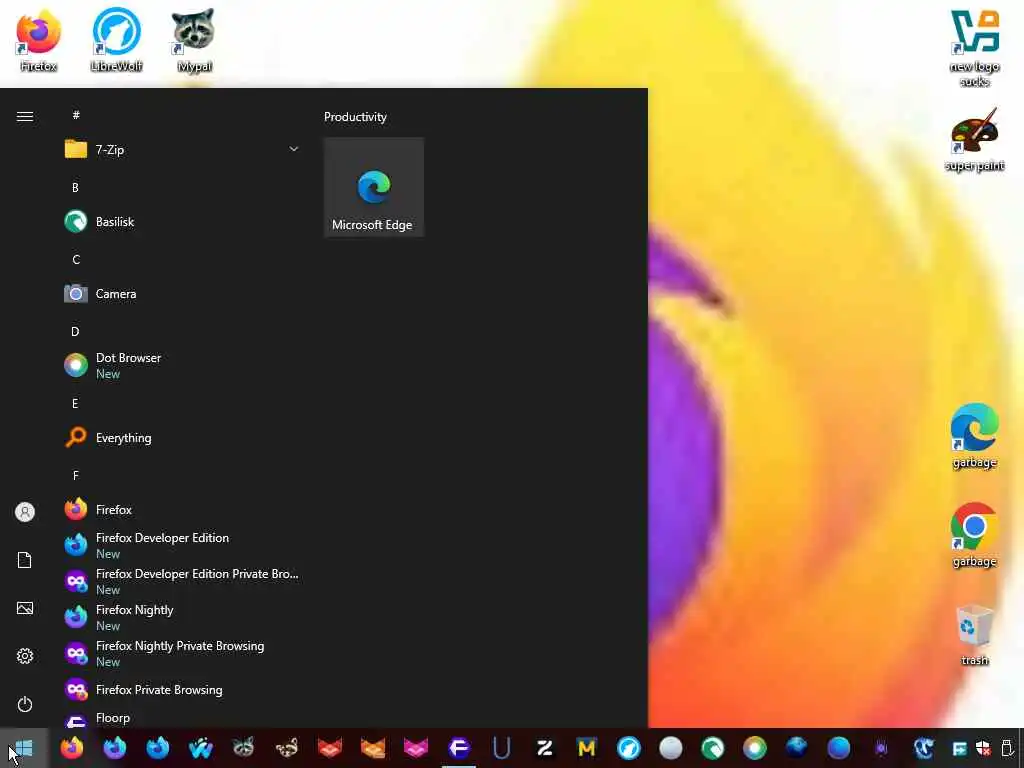
Task: Launch Basilisk from the Start menu list
Action: (182, 222)
